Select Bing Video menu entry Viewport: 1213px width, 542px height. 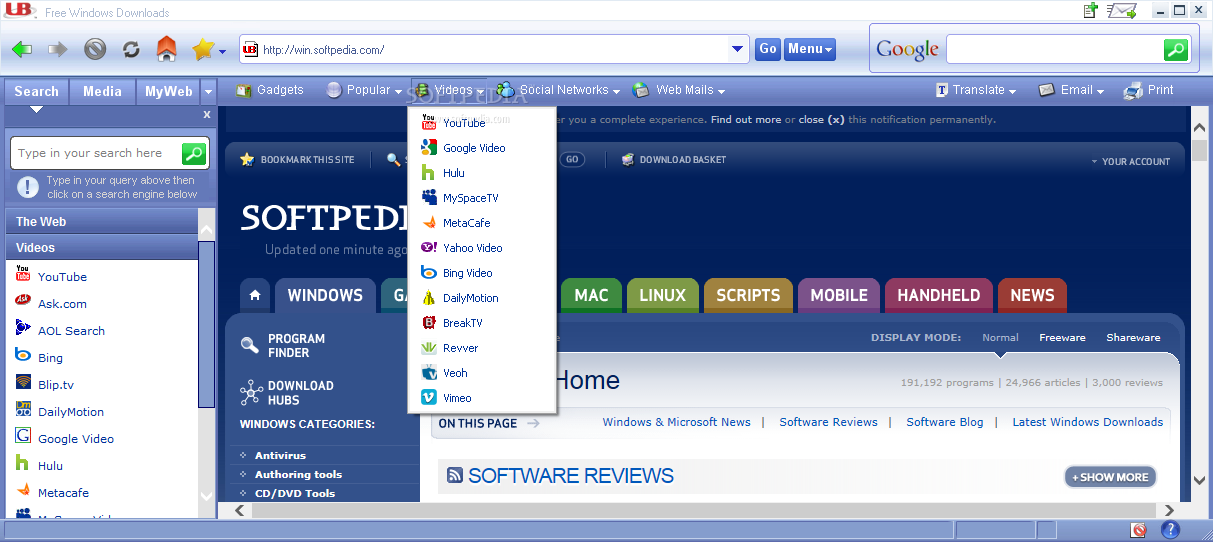(x=468, y=273)
